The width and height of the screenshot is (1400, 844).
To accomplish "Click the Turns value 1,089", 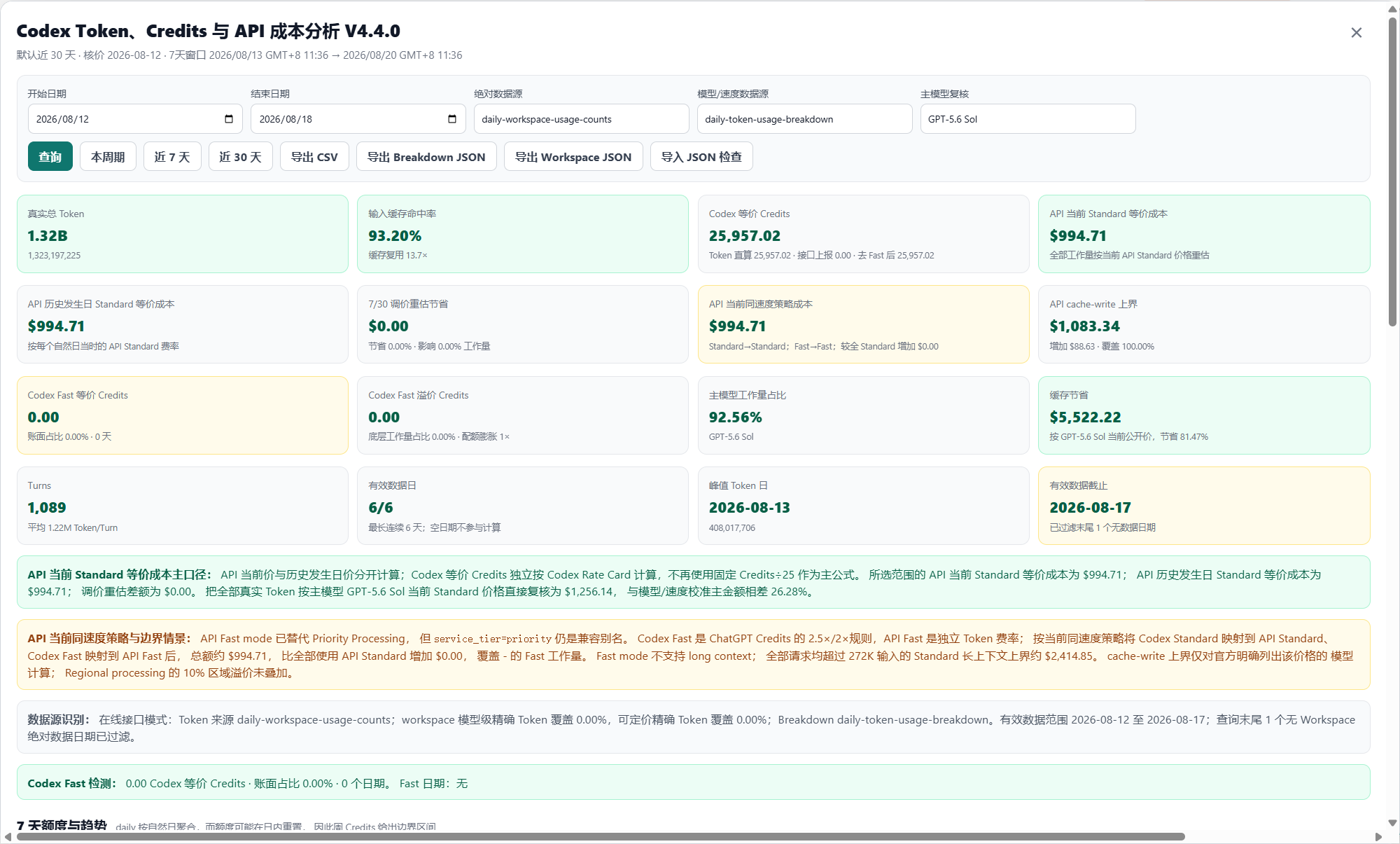I will (47, 508).
